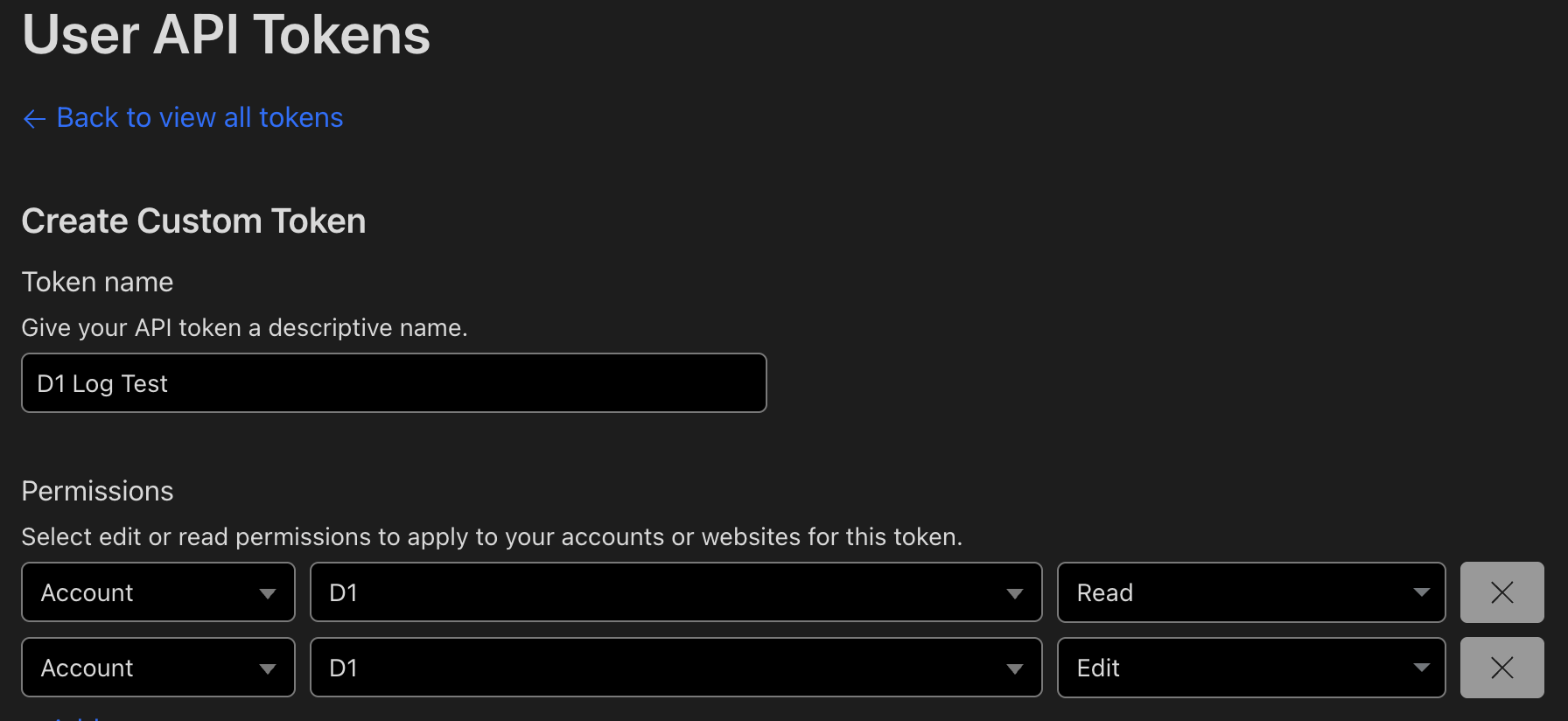Open the Account dropdown in the Read row
The image size is (1568, 721).
(157, 592)
